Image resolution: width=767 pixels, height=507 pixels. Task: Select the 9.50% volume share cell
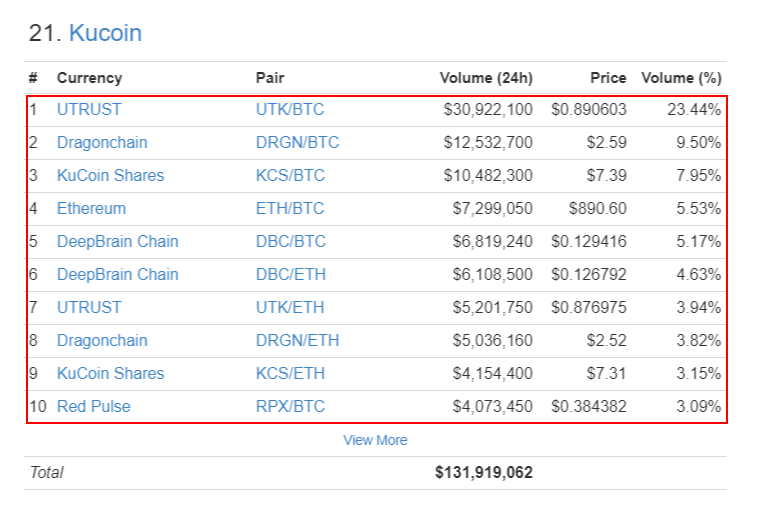pyautogui.click(x=699, y=142)
